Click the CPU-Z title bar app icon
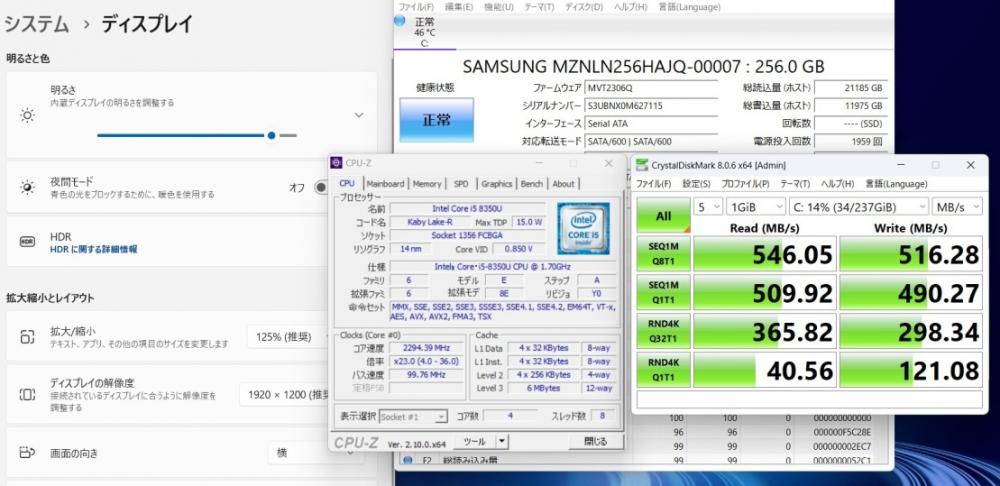 tap(336, 163)
